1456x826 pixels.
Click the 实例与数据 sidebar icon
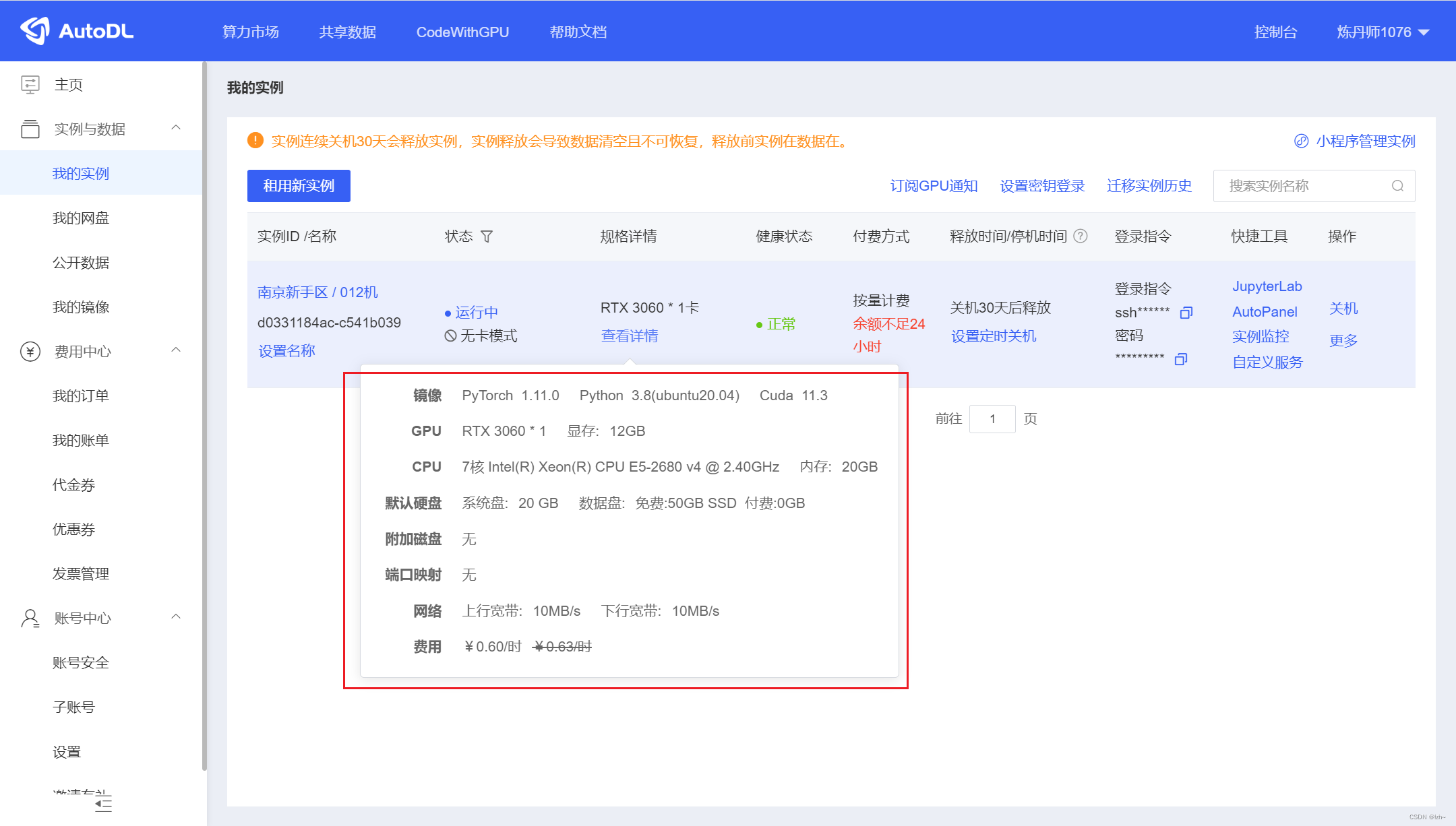30,128
